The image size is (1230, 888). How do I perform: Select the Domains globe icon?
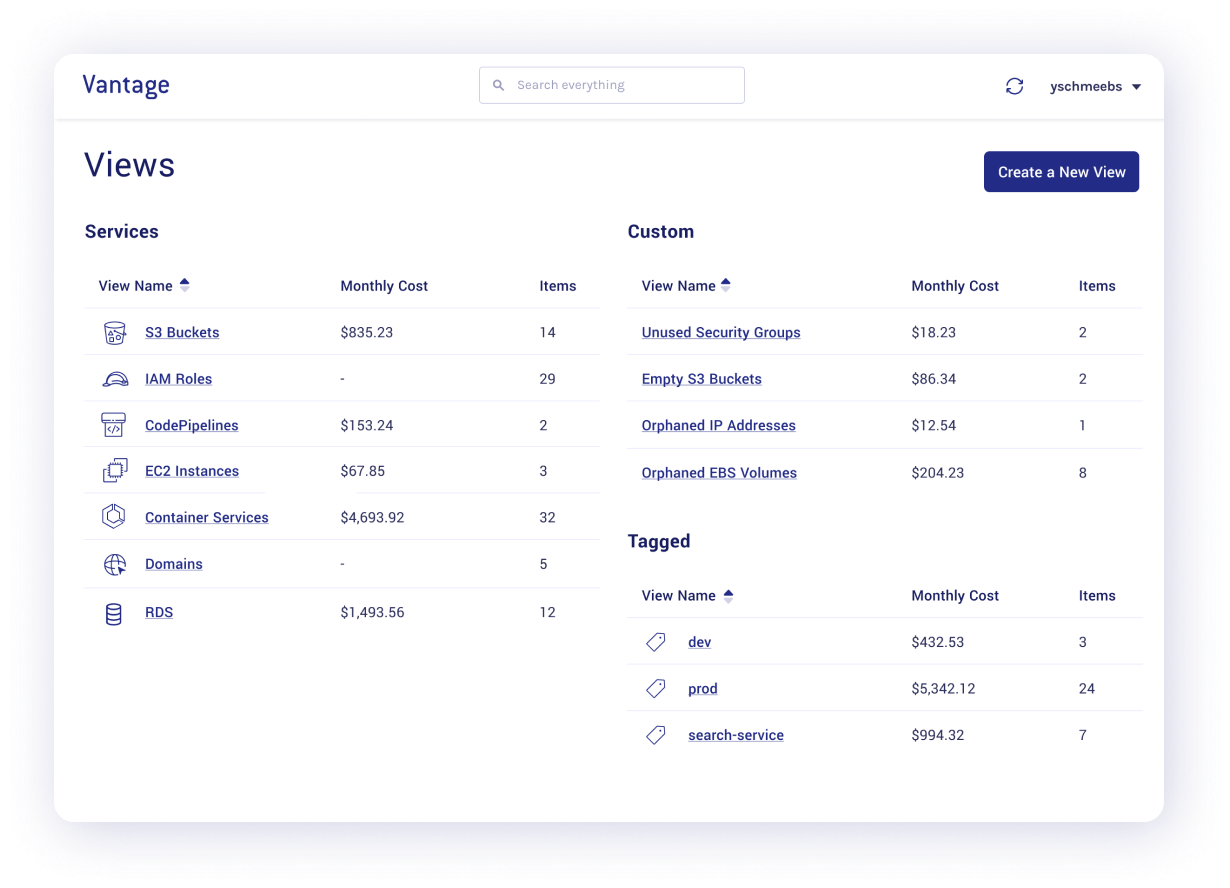coord(114,563)
